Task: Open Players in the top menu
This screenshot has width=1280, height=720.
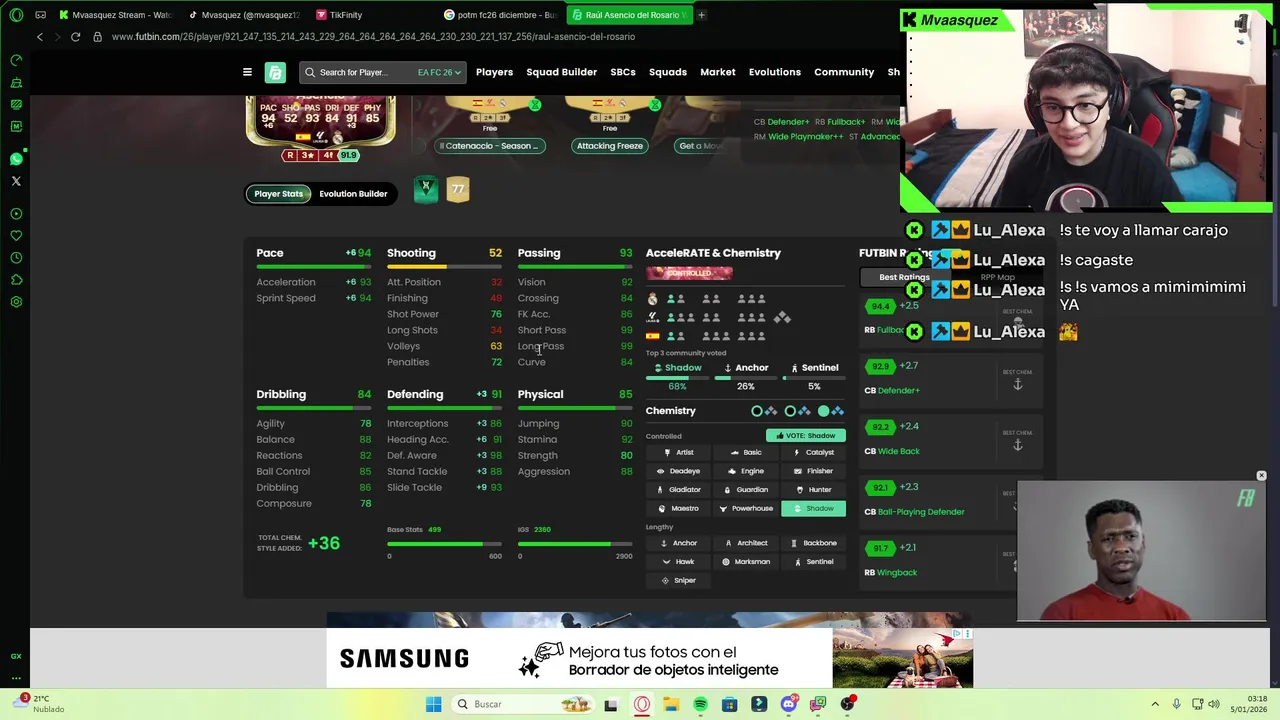Action: (x=494, y=72)
